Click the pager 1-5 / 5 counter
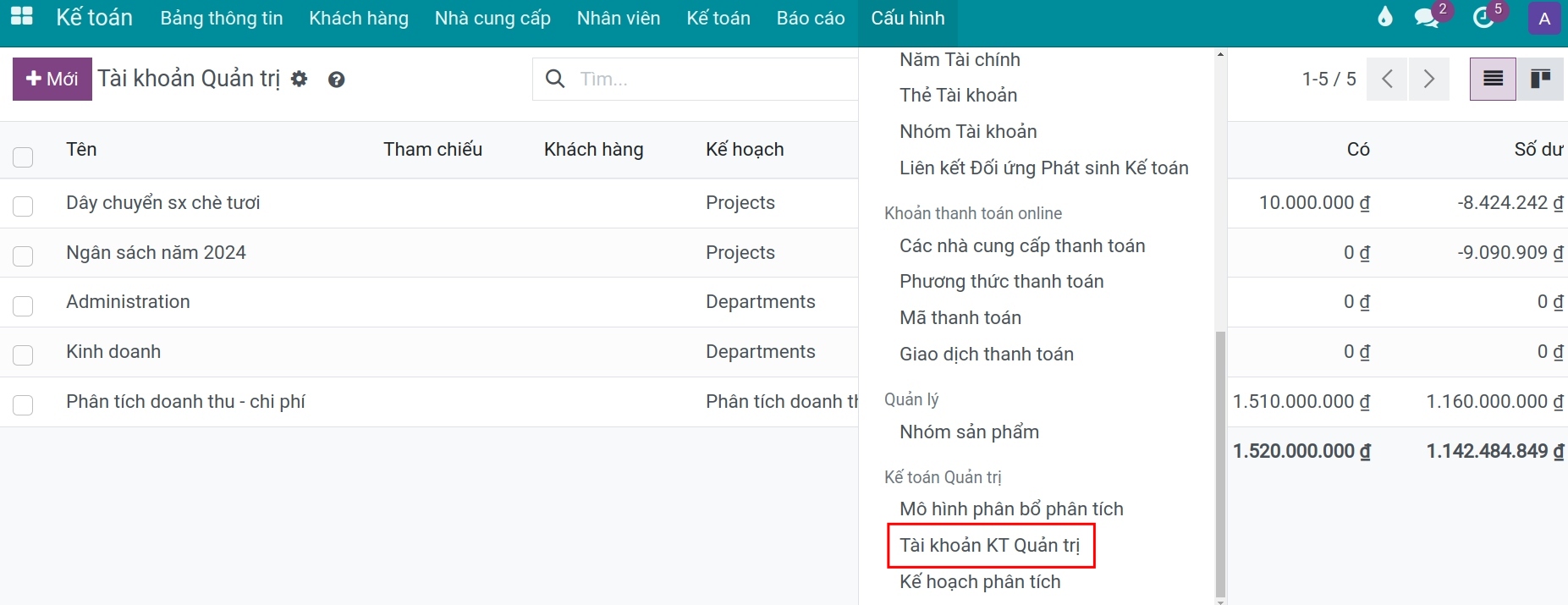Image resolution: width=1568 pixels, height=605 pixels. tap(1329, 79)
